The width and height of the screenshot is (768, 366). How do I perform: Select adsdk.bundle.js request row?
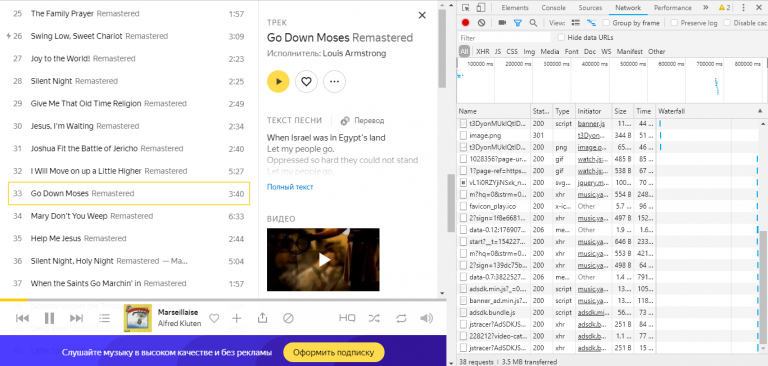[606, 313]
